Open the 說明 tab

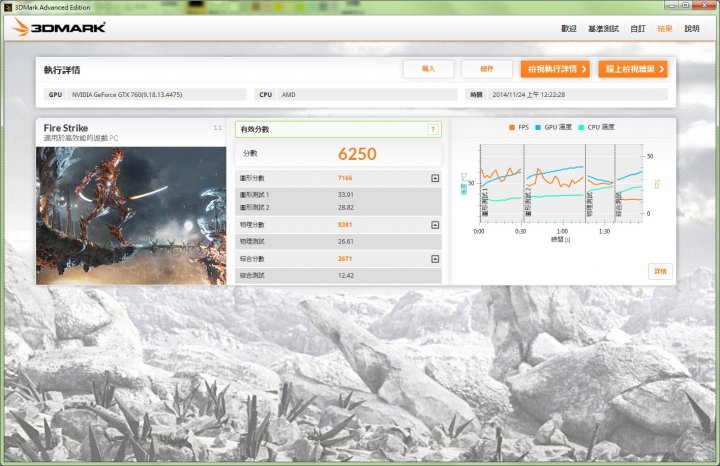pos(692,28)
